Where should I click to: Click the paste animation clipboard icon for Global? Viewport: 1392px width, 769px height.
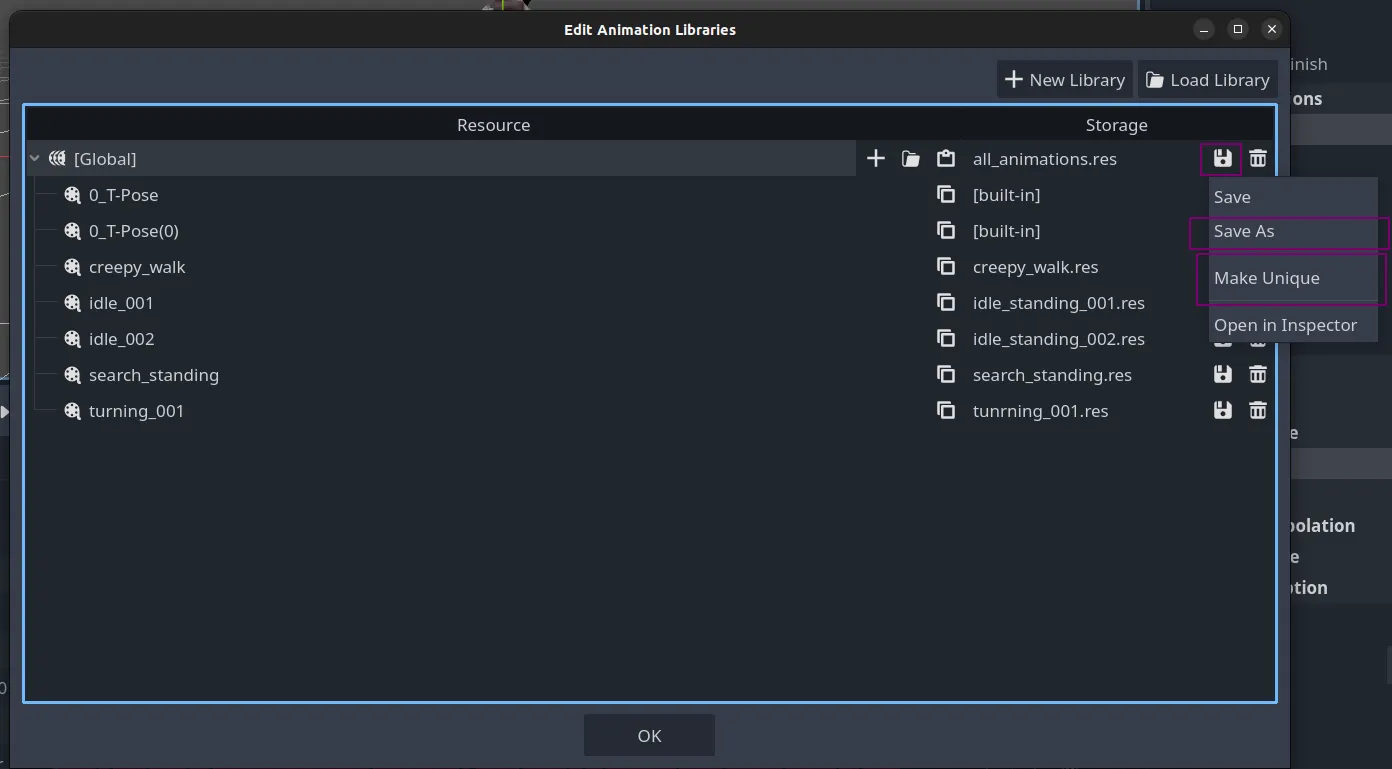click(x=945, y=159)
